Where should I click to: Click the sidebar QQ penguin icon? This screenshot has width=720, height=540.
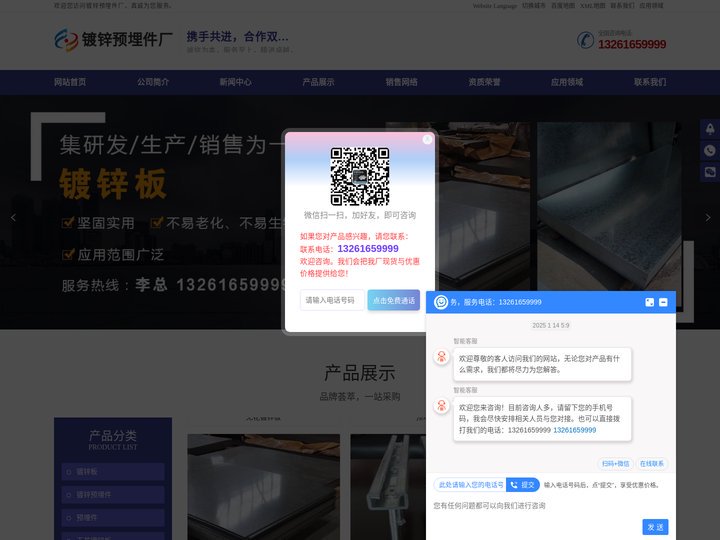pos(710,129)
